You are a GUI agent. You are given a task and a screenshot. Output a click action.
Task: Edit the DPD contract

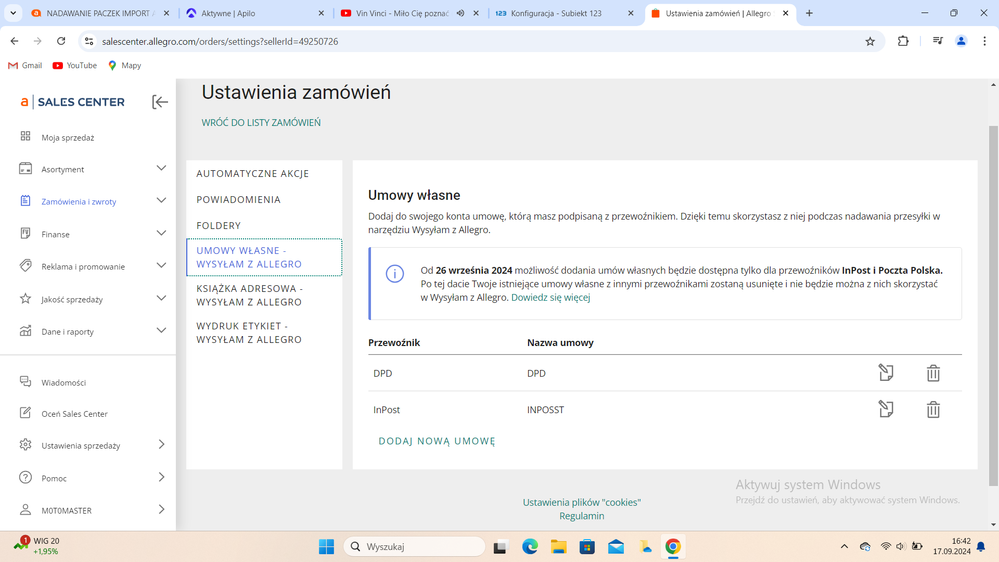pos(886,373)
